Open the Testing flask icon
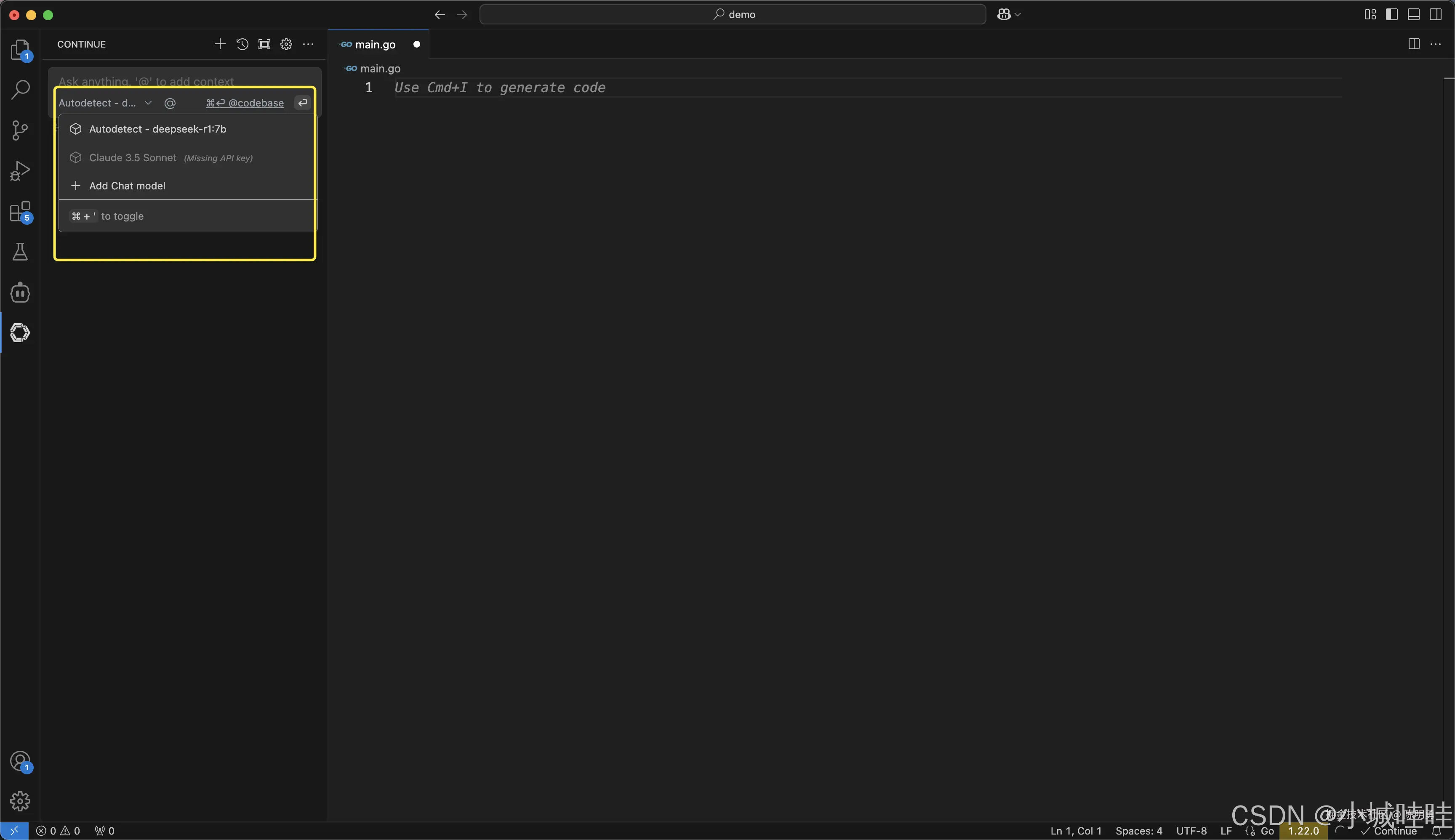This screenshot has width=1455, height=840. pyautogui.click(x=20, y=252)
